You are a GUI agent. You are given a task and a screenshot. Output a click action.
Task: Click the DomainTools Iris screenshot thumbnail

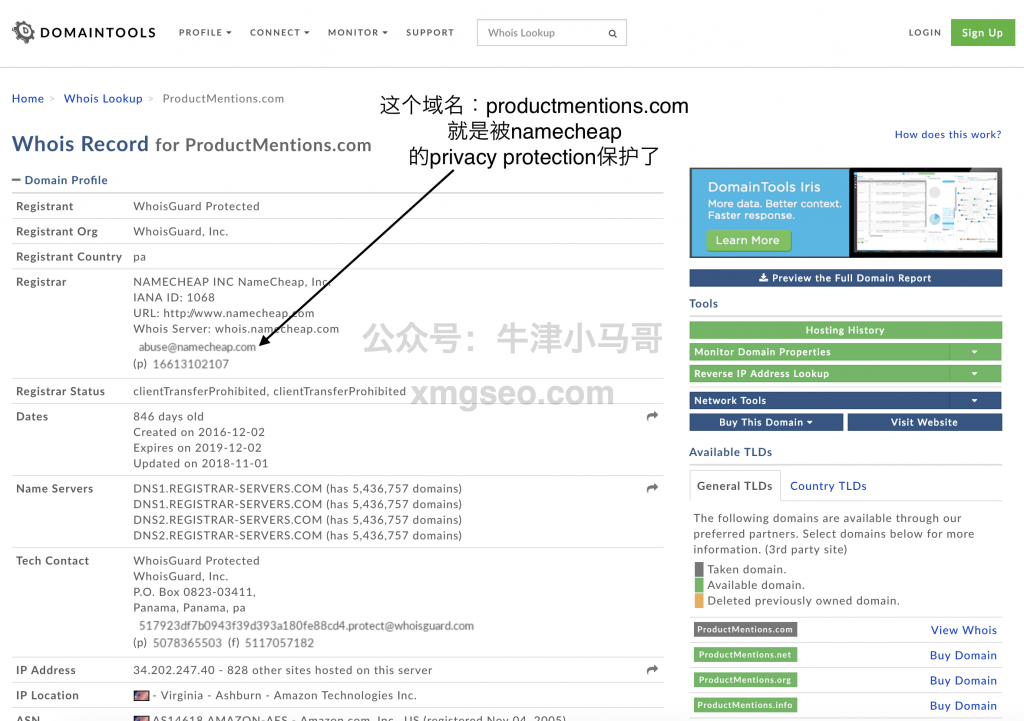coord(925,212)
